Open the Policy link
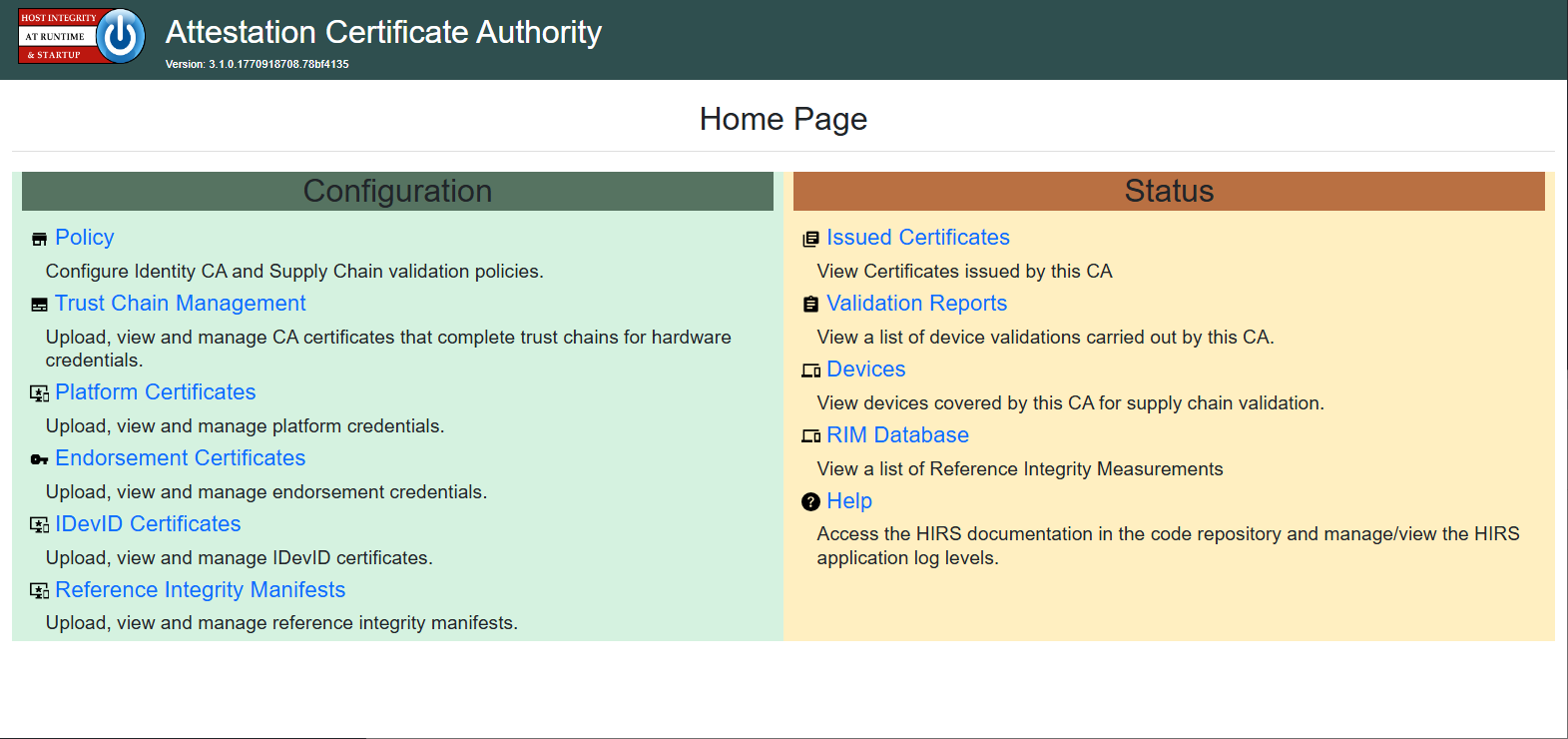The width and height of the screenshot is (1568, 739). click(85, 238)
